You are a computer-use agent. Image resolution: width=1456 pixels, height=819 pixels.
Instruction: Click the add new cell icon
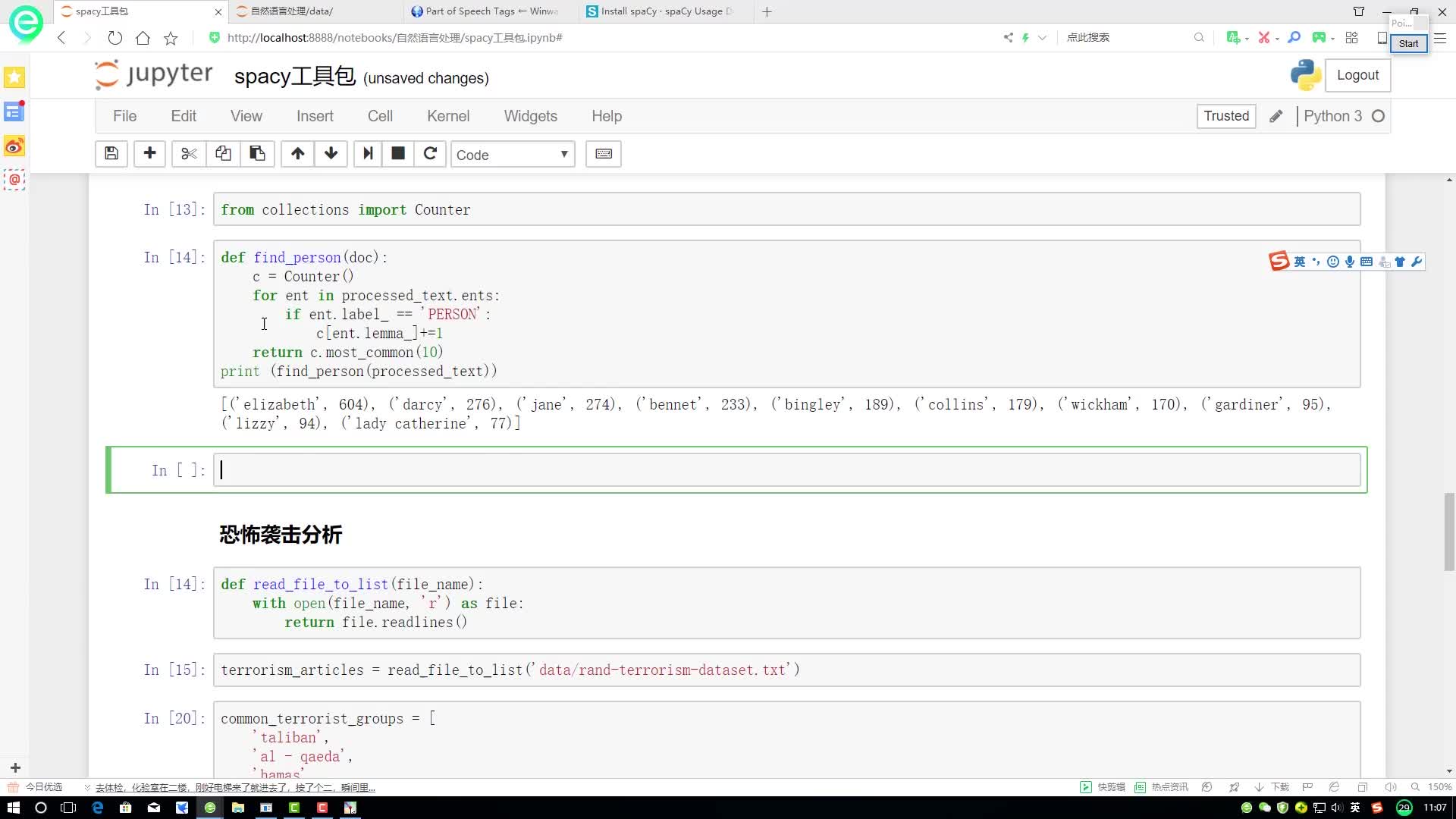[x=149, y=154]
